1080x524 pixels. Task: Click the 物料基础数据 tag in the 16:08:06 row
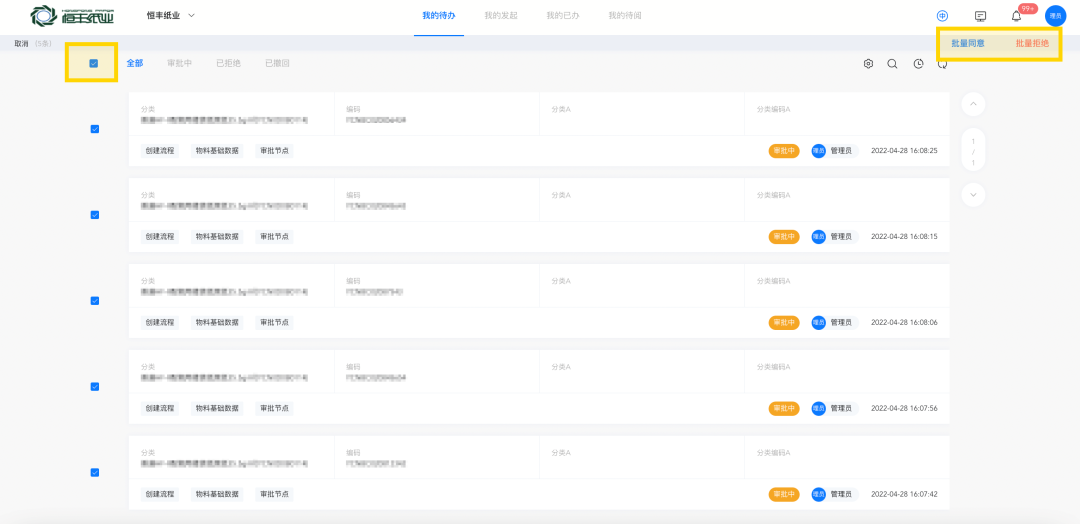[217, 322]
